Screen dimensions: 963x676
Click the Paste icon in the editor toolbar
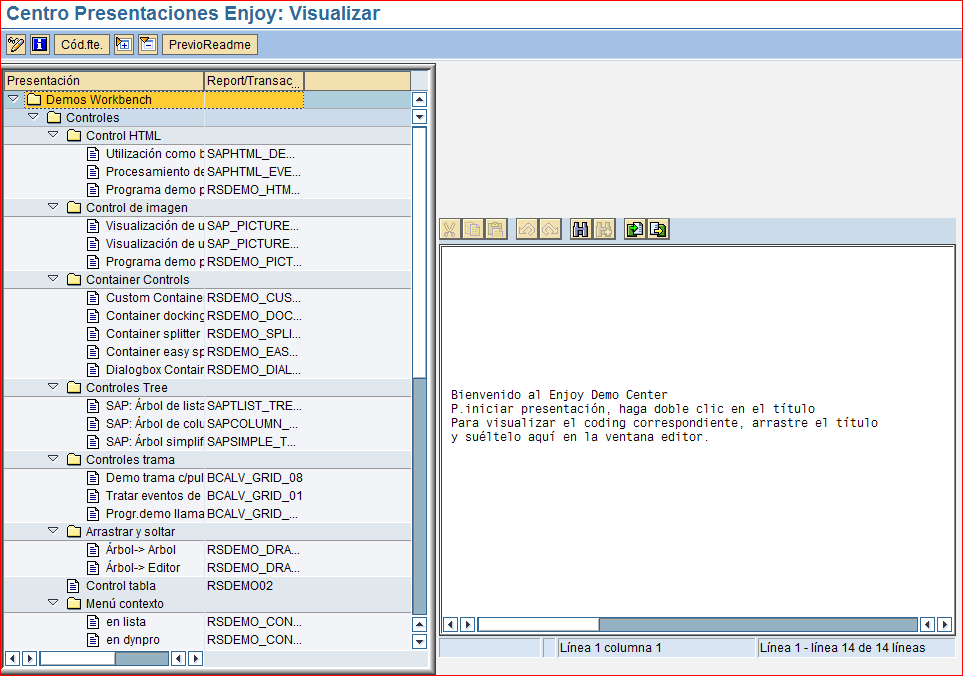[x=496, y=228]
